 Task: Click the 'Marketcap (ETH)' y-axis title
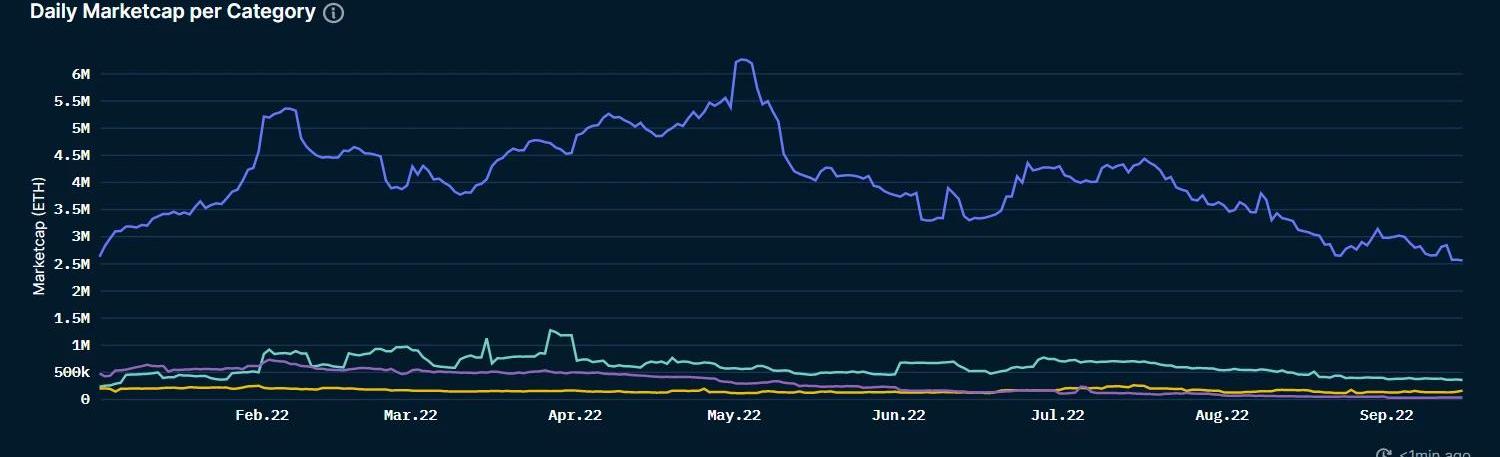(x=40, y=236)
